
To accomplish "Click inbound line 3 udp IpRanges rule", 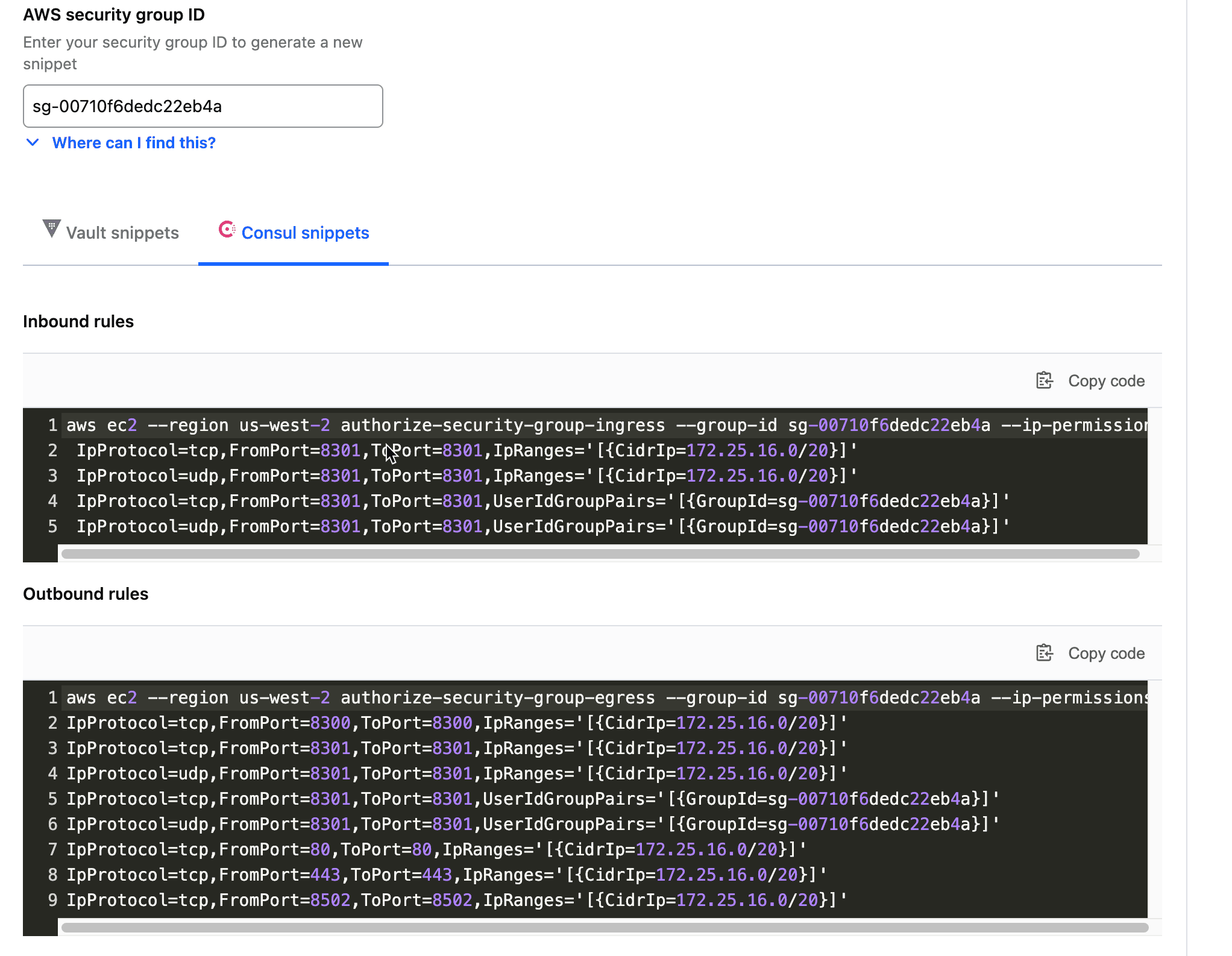I will click(x=467, y=476).
